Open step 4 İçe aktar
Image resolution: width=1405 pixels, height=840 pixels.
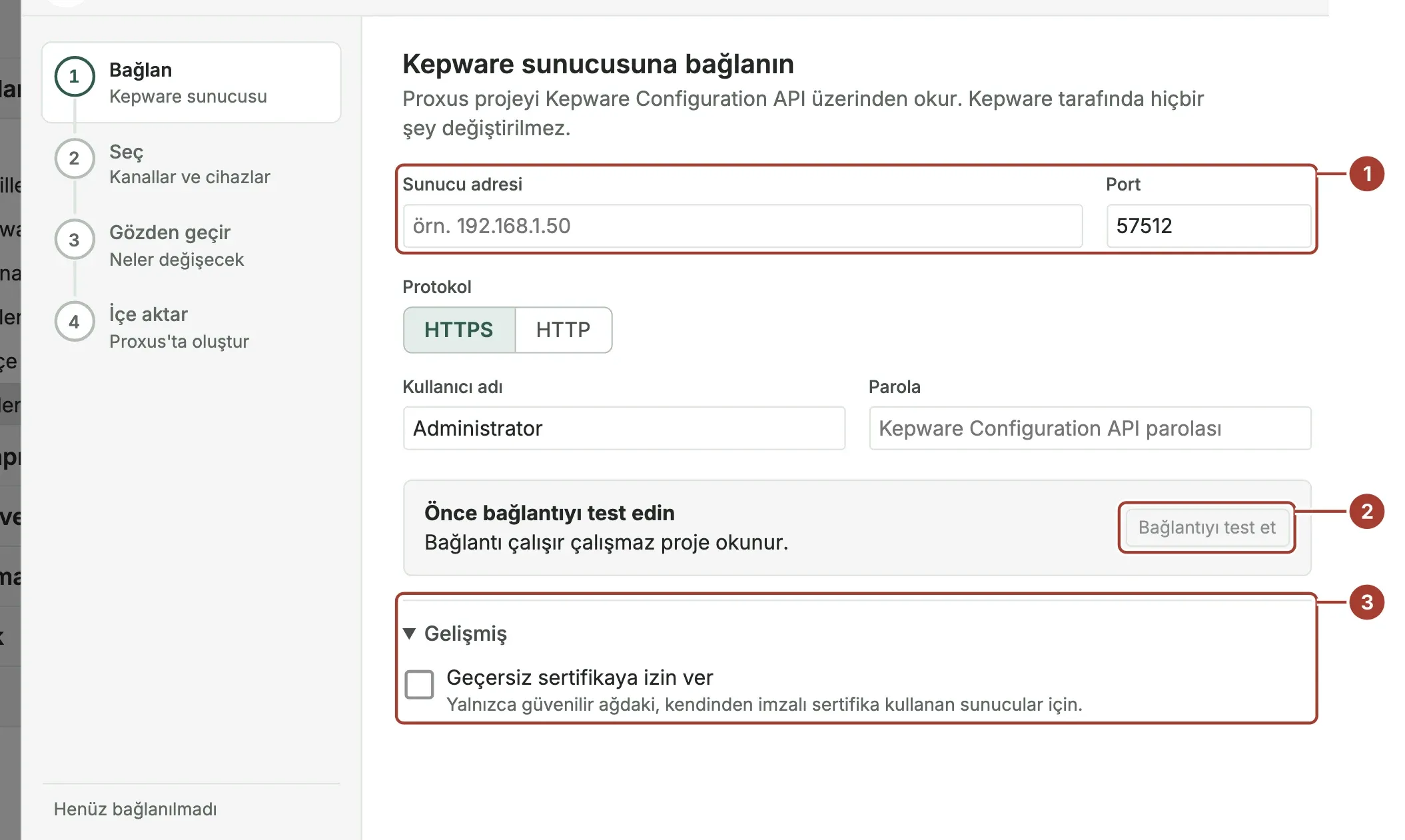point(191,327)
